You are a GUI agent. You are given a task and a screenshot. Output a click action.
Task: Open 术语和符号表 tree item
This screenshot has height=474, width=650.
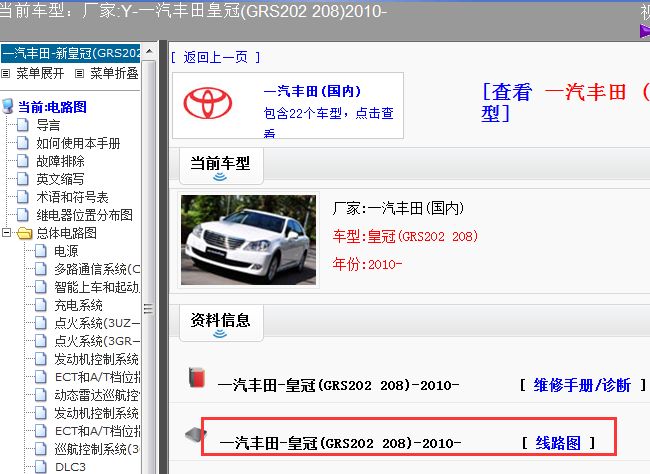(72, 197)
